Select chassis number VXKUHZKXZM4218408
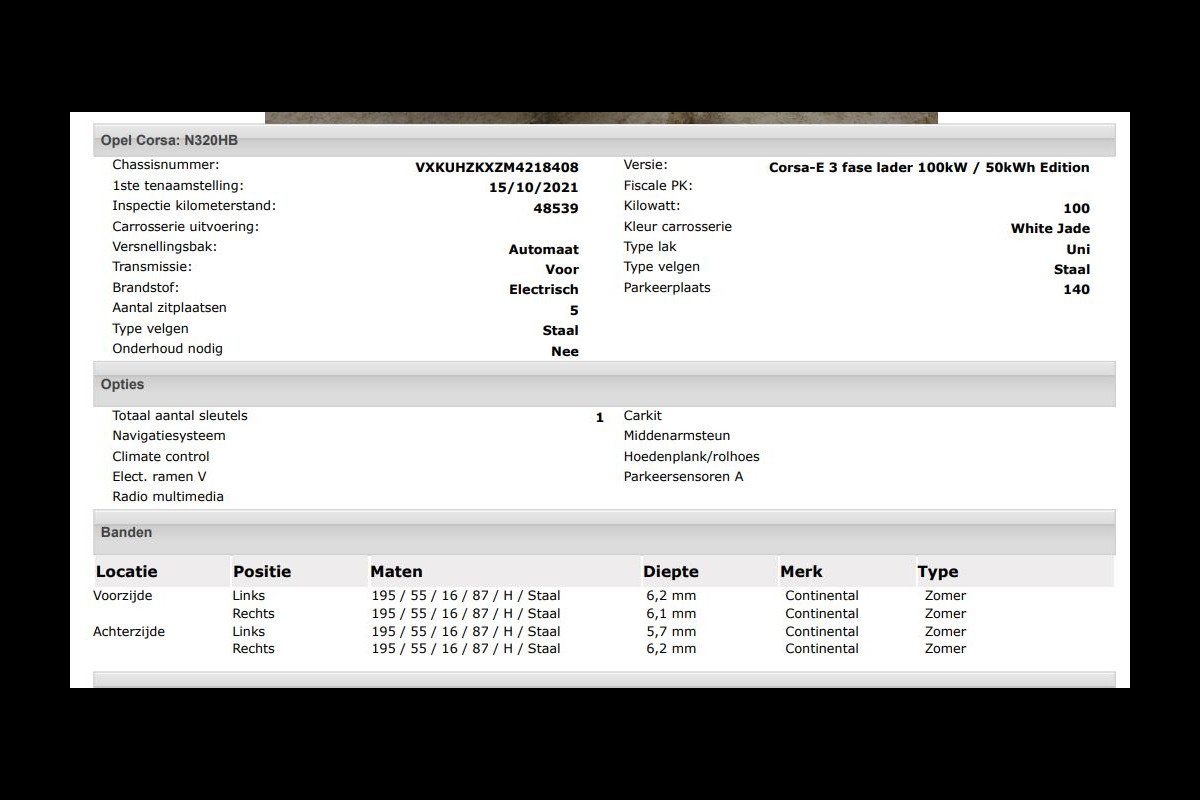1200x800 pixels. [496, 168]
